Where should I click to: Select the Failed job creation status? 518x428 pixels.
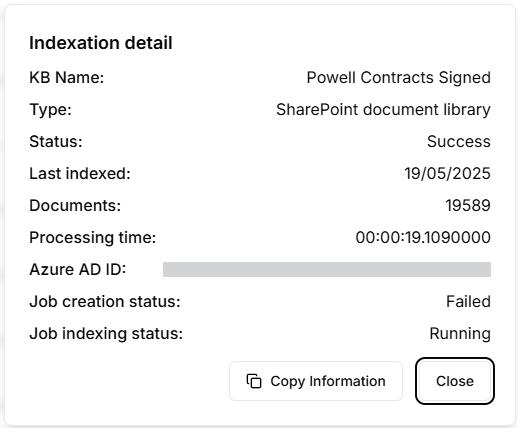[468, 301]
